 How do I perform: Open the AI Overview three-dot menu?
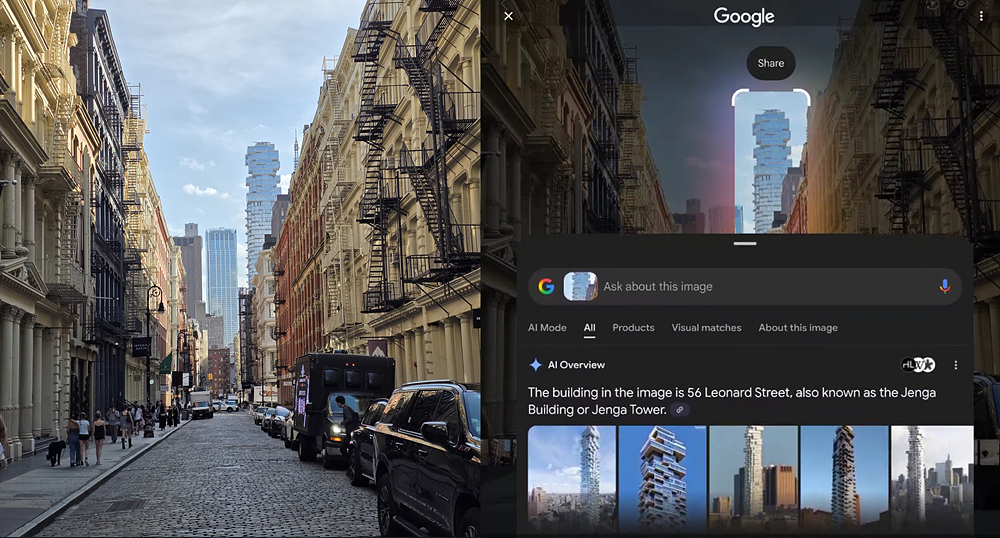[x=955, y=365]
